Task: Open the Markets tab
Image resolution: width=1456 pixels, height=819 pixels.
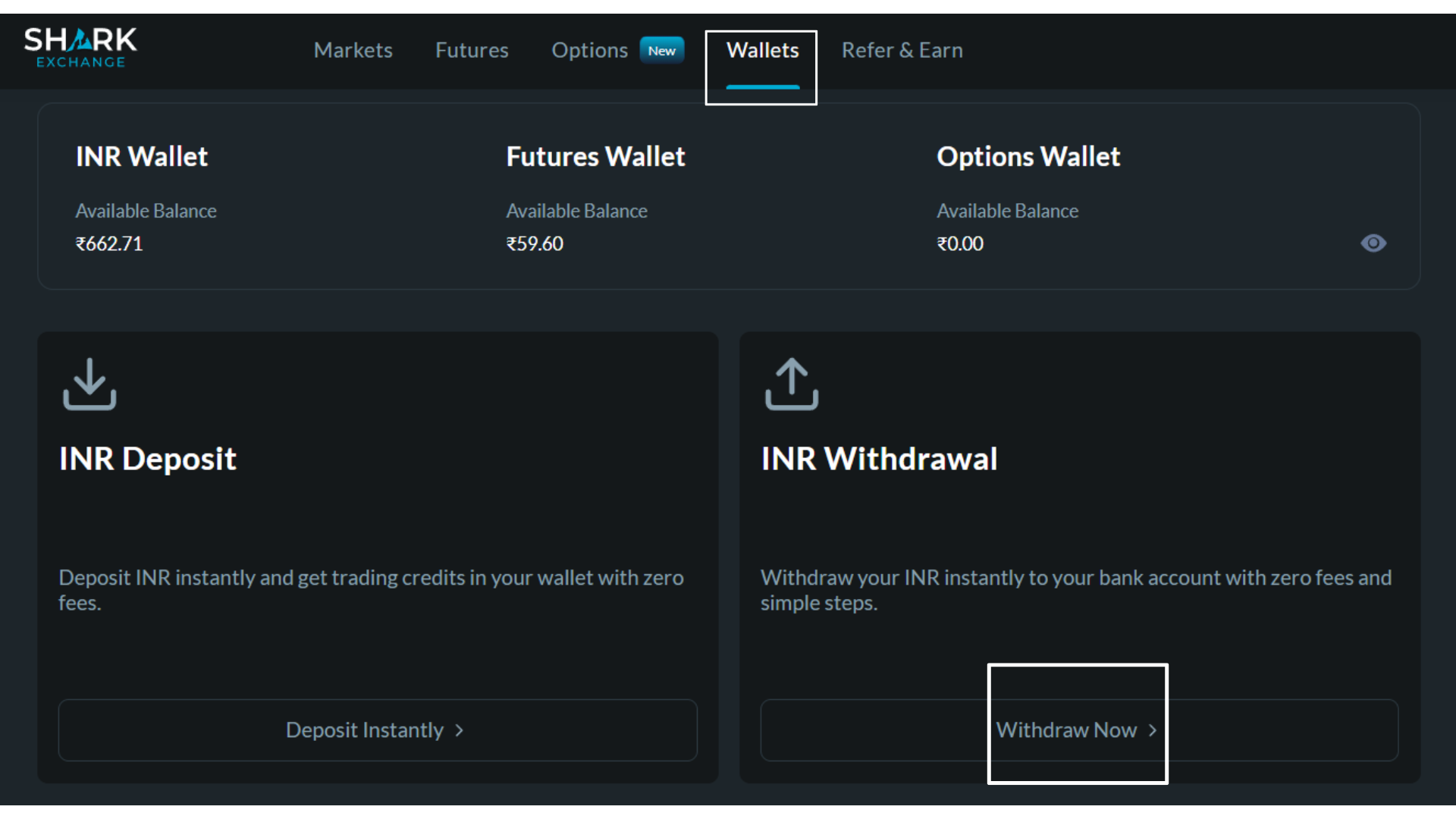Action: [353, 50]
